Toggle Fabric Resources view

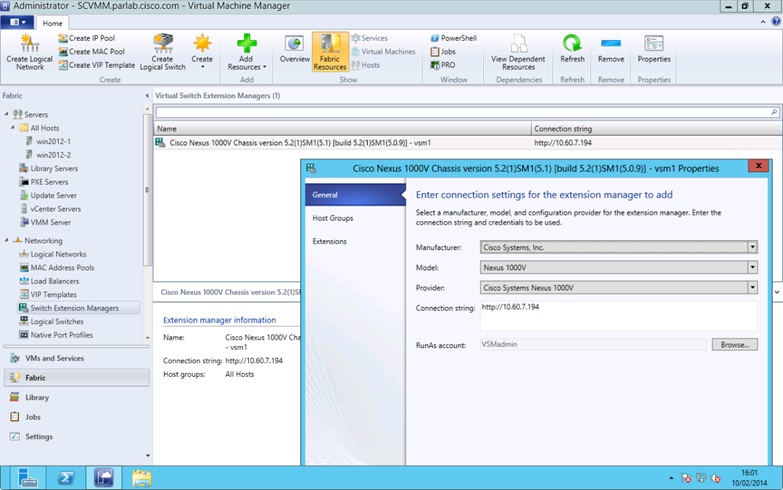[330, 52]
